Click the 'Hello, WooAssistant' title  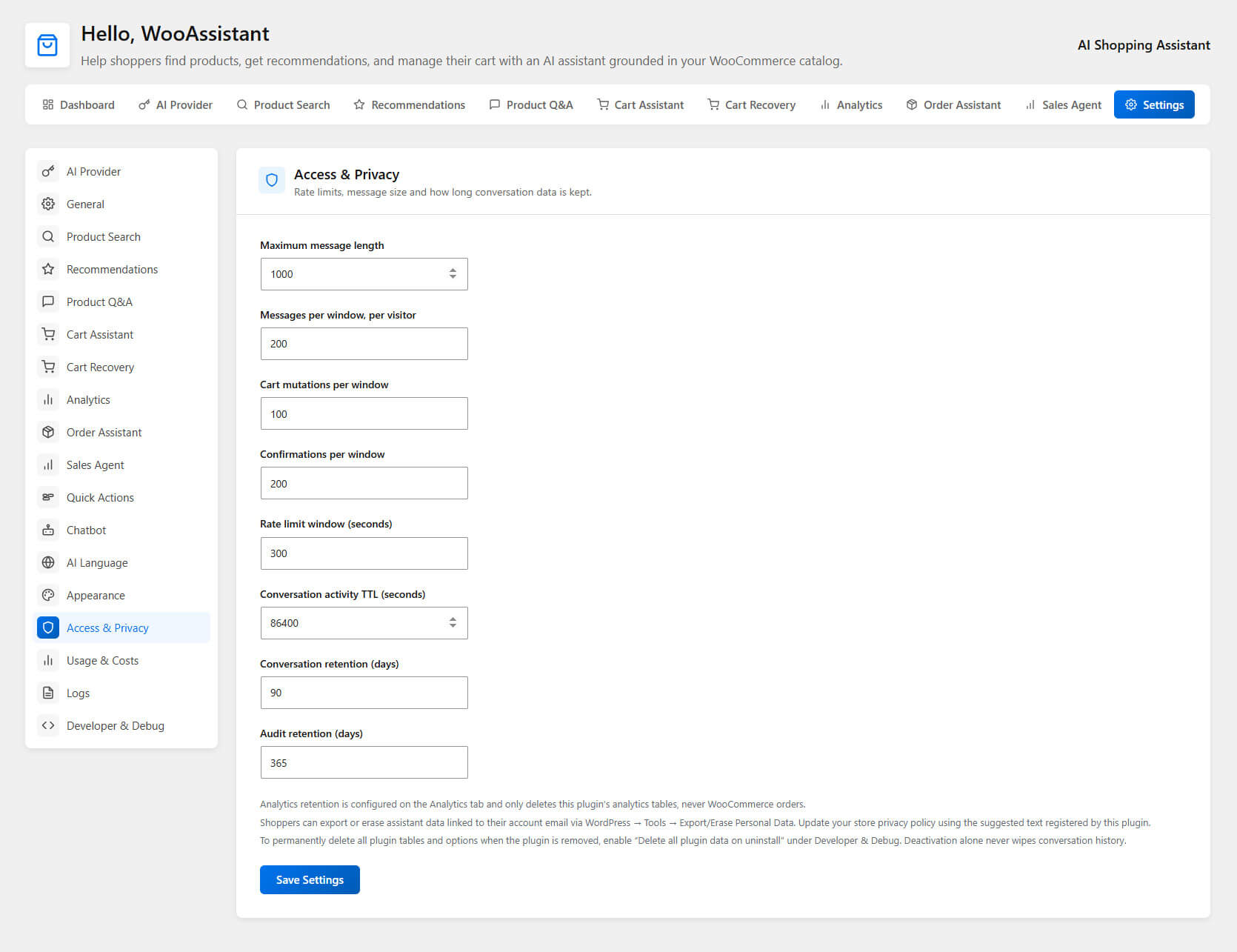175,34
